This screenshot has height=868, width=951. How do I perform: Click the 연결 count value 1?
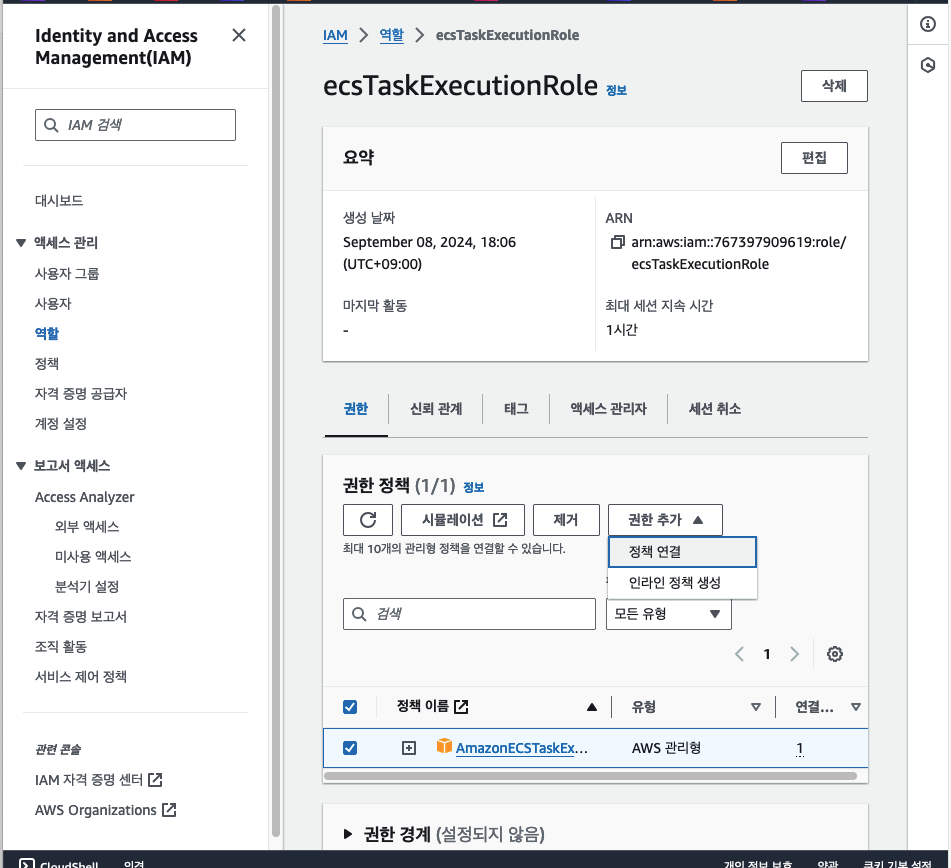pyautogui.click(x=799, y=749)
